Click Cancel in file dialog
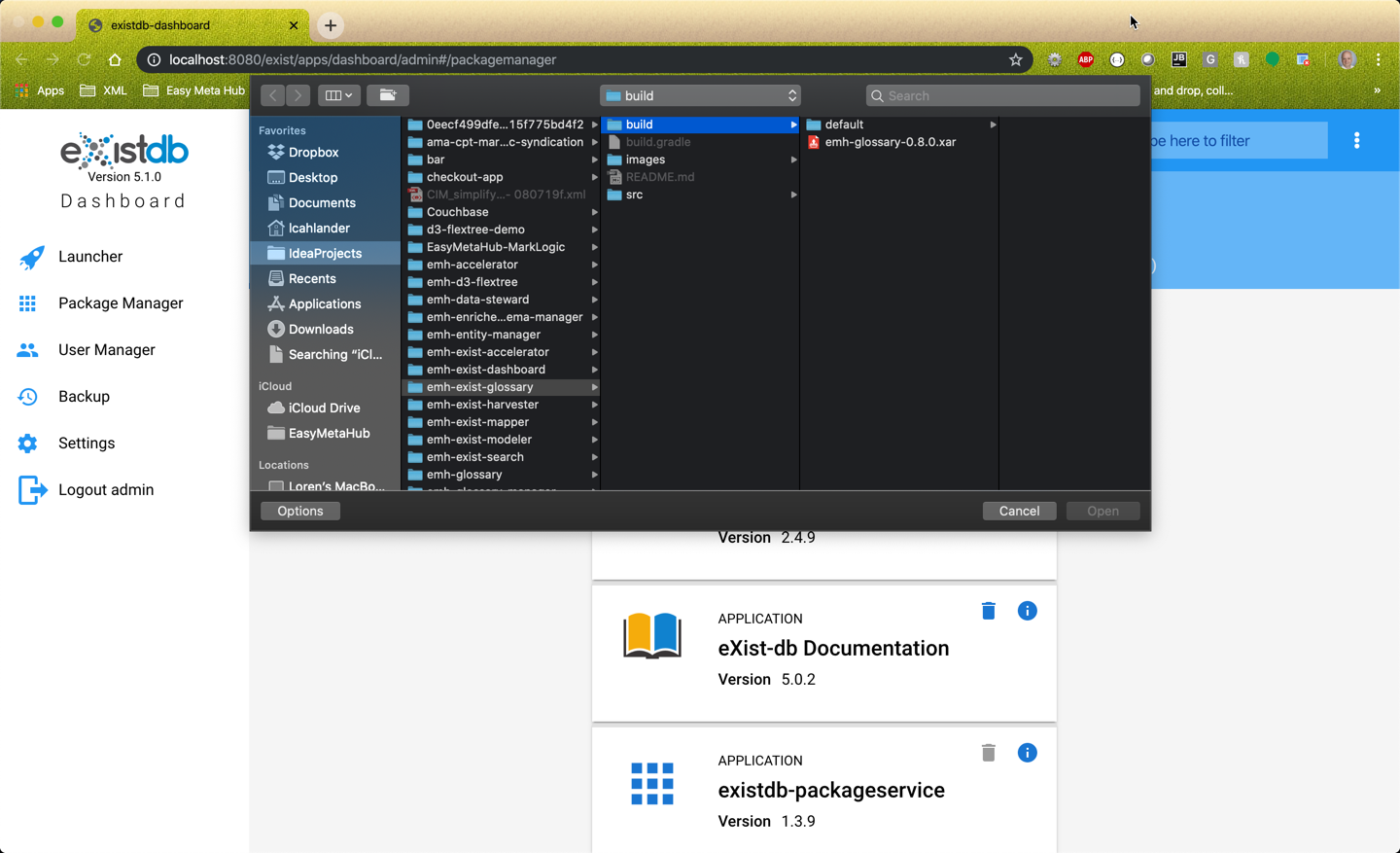The height and width of the screenshot is (853, 1400). point(1019,511)
